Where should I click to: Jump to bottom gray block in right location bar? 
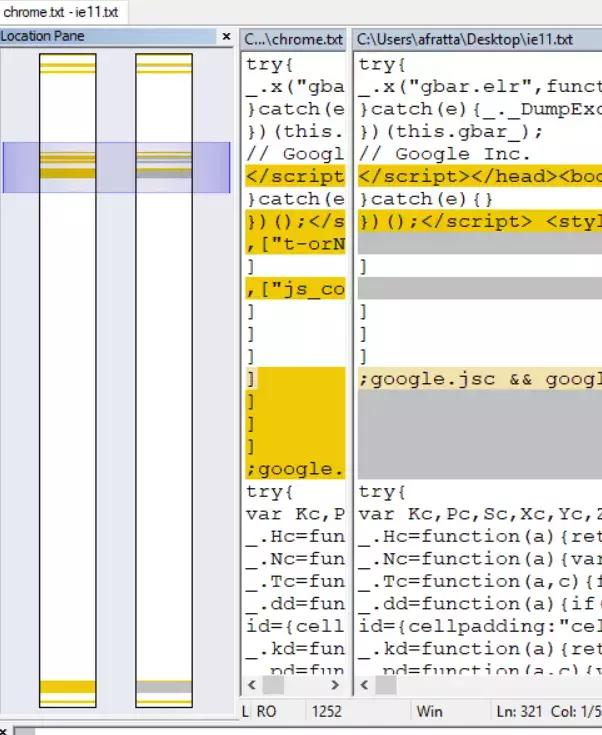(164, 687)
